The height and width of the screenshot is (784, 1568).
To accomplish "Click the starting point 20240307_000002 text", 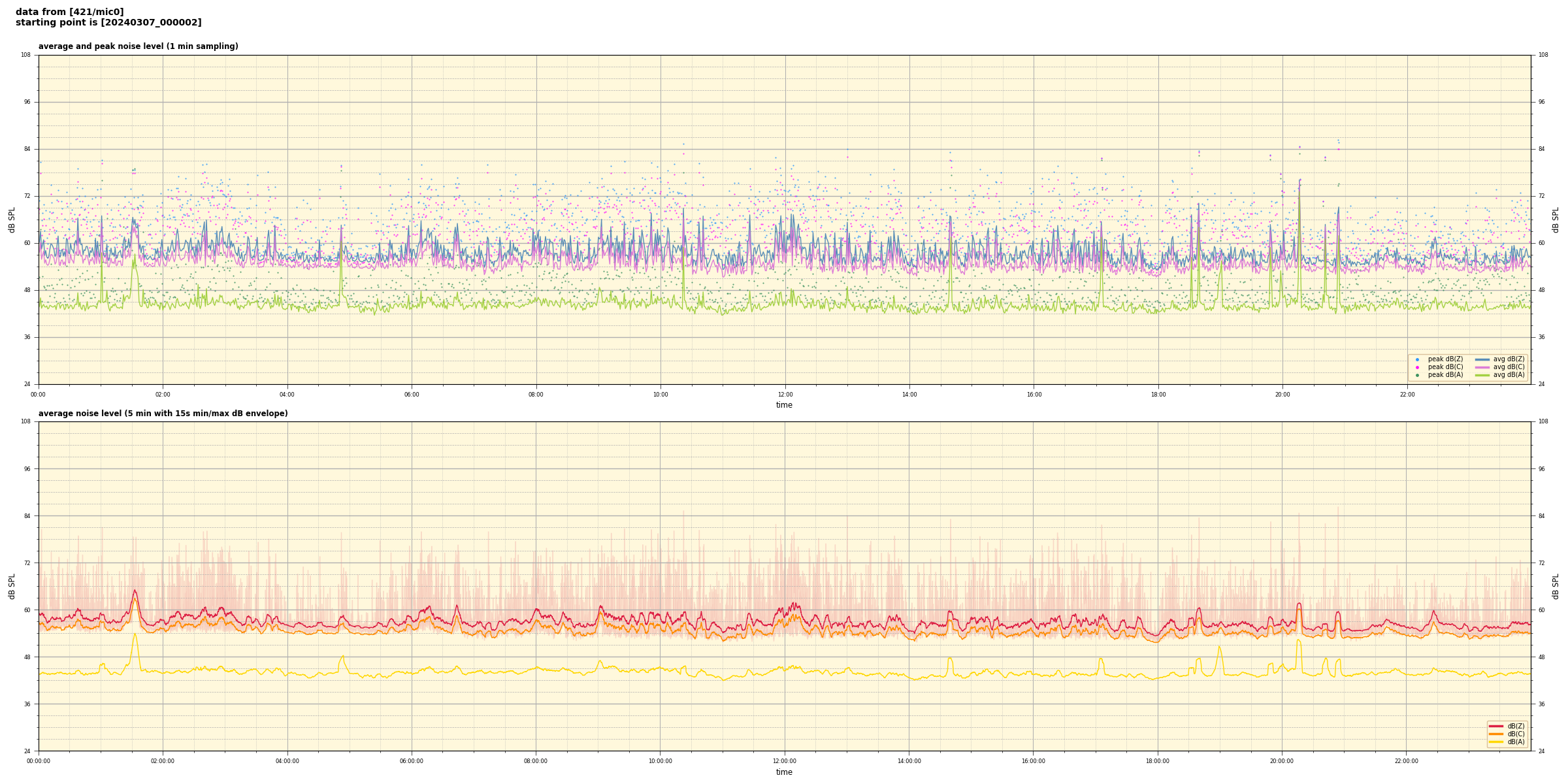I will coord(108,23).
